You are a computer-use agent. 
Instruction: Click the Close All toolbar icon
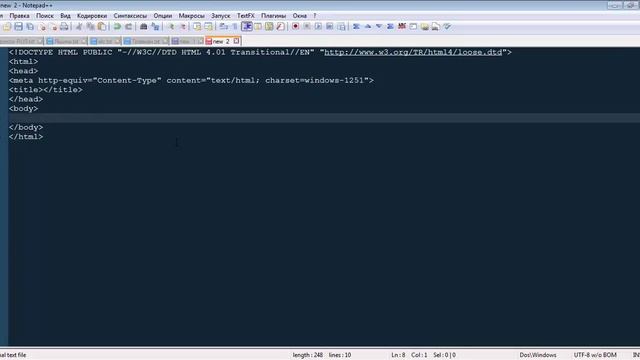coord(53,27)
